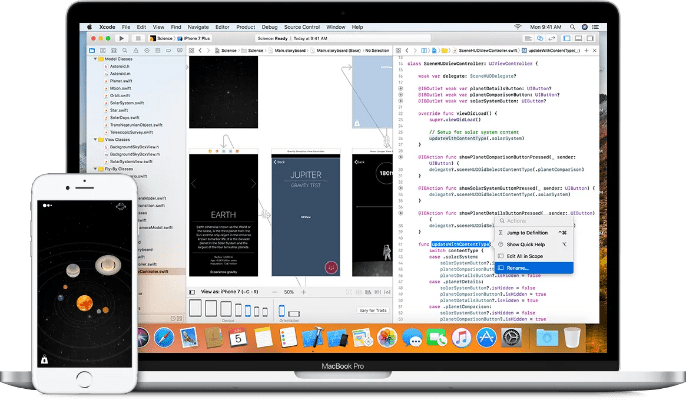Click the 50% zoom control under the storyboard

[289, 292]
